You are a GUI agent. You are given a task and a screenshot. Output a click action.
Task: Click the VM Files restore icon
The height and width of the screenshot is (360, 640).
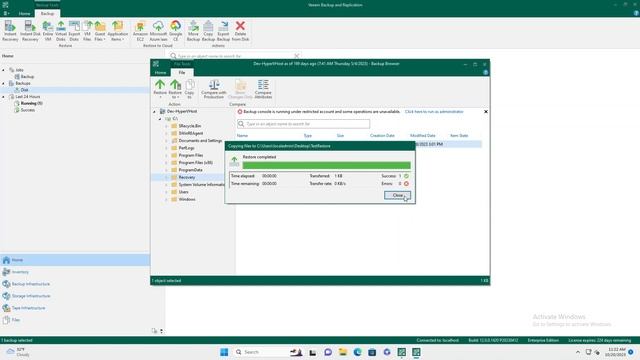tap(87, 31)
